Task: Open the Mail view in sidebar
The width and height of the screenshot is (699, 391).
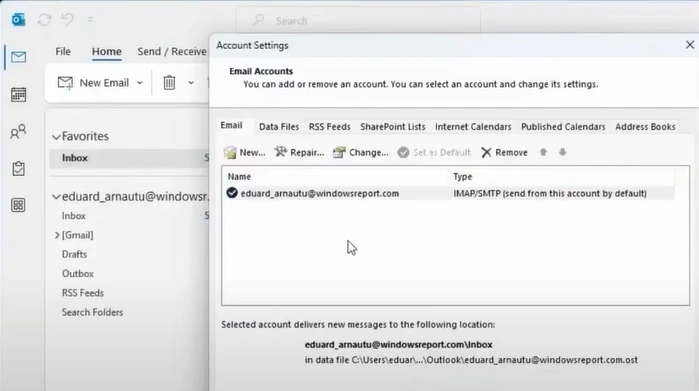Action: click(x=18, y=57)
